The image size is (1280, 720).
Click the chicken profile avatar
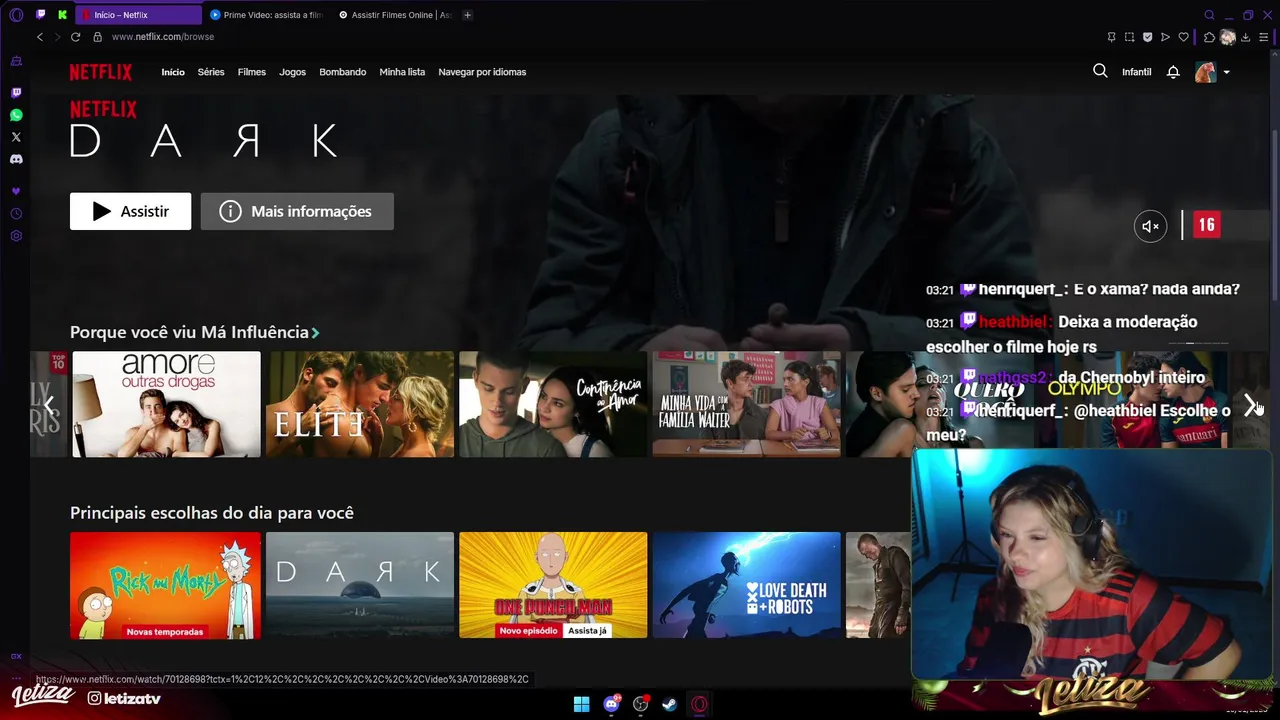click(x=1206, y=72)
